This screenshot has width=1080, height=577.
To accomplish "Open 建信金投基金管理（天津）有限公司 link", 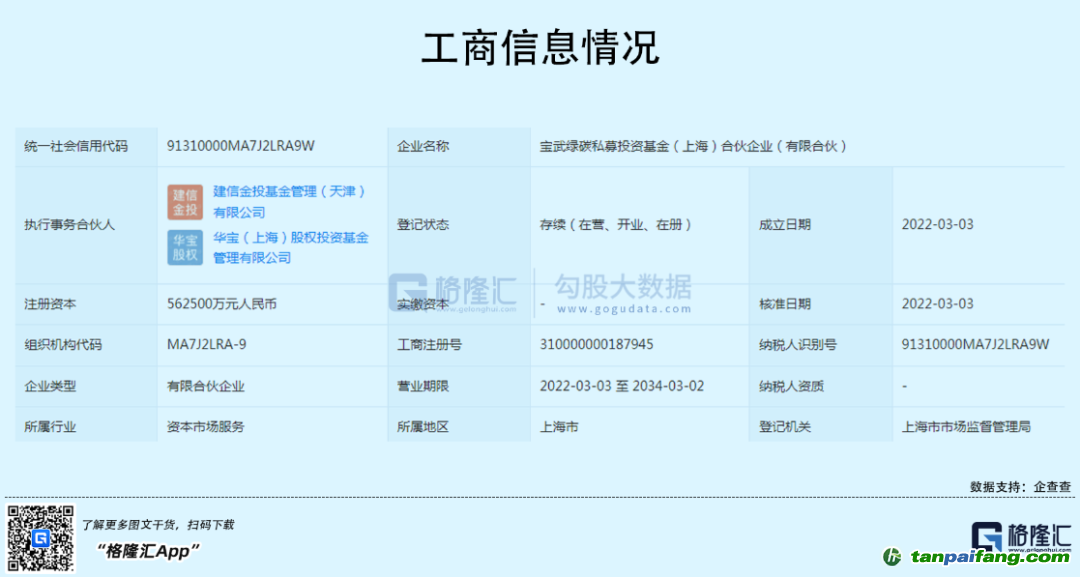I will pos(288,201).
